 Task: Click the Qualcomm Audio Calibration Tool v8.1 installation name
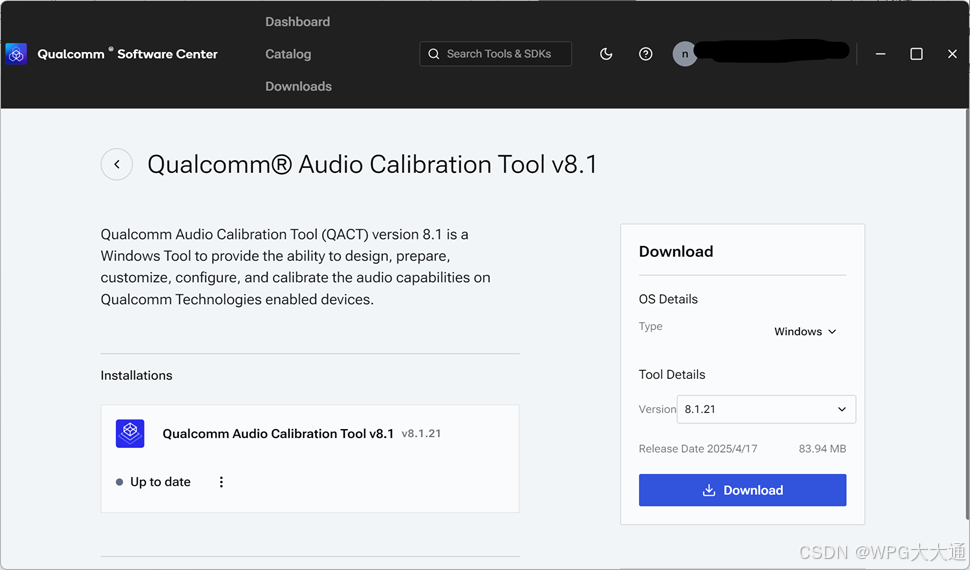[x=278, y=434]
